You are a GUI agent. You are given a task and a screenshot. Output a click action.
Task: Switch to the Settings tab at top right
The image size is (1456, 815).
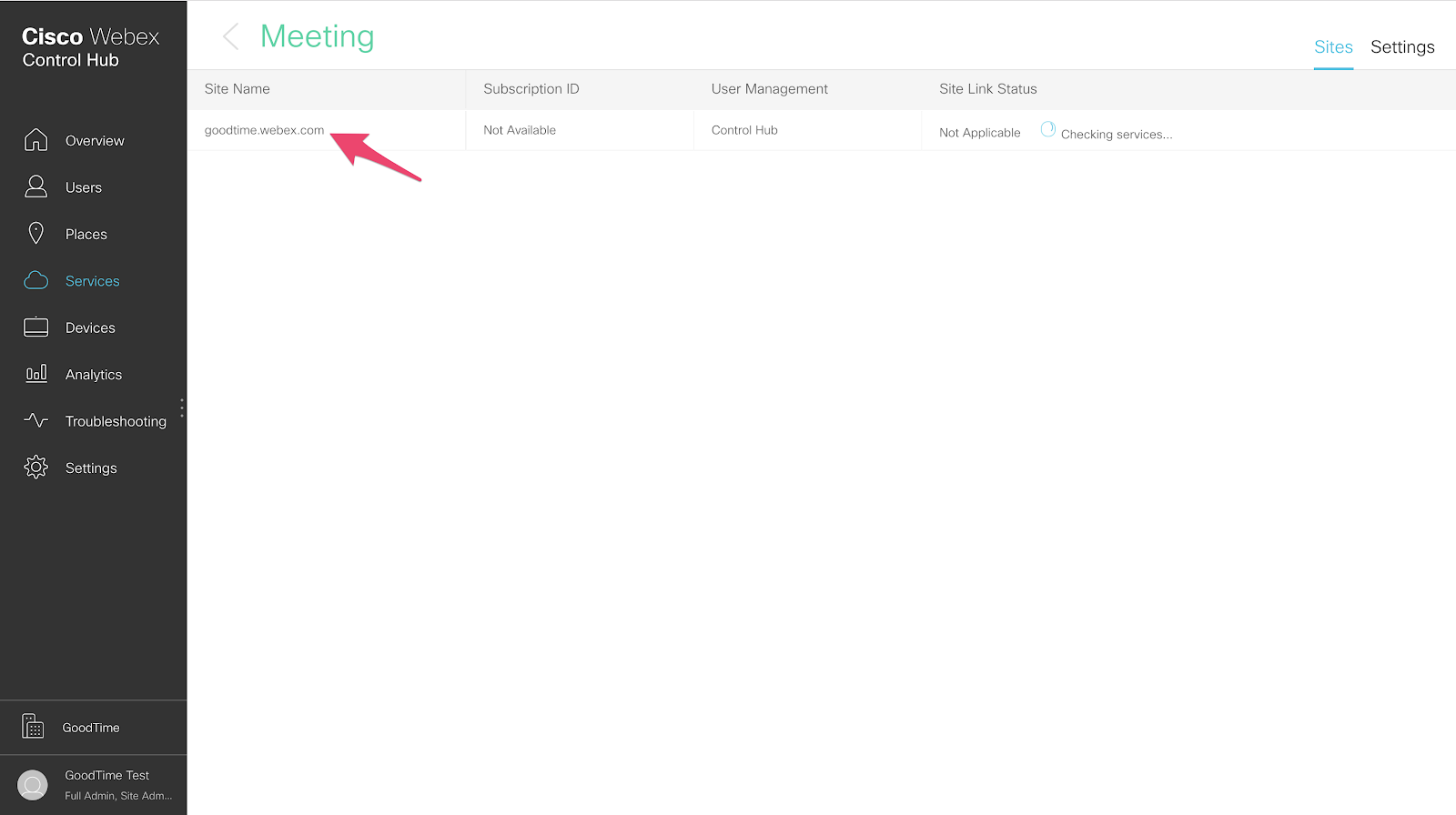[1402, 47]
